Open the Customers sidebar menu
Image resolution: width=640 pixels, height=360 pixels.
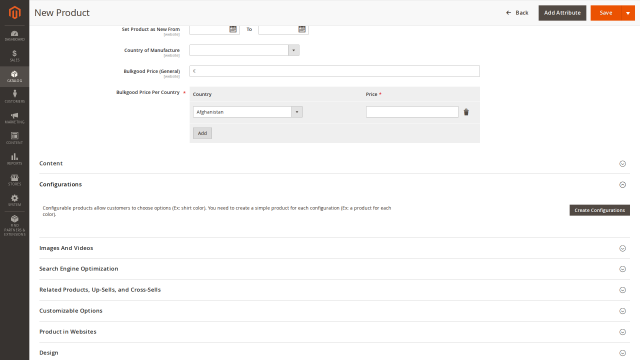pyautogui.click(x=14, y=97)
